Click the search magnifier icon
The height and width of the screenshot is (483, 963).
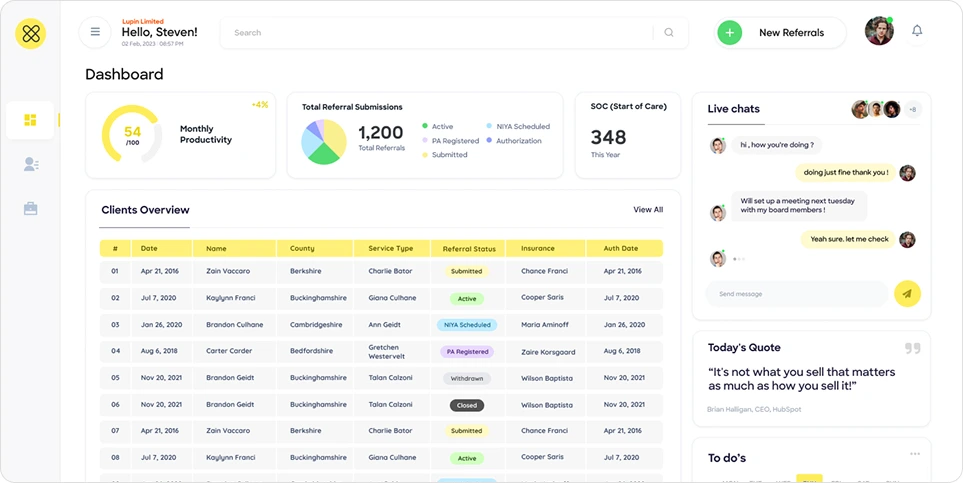669,33
